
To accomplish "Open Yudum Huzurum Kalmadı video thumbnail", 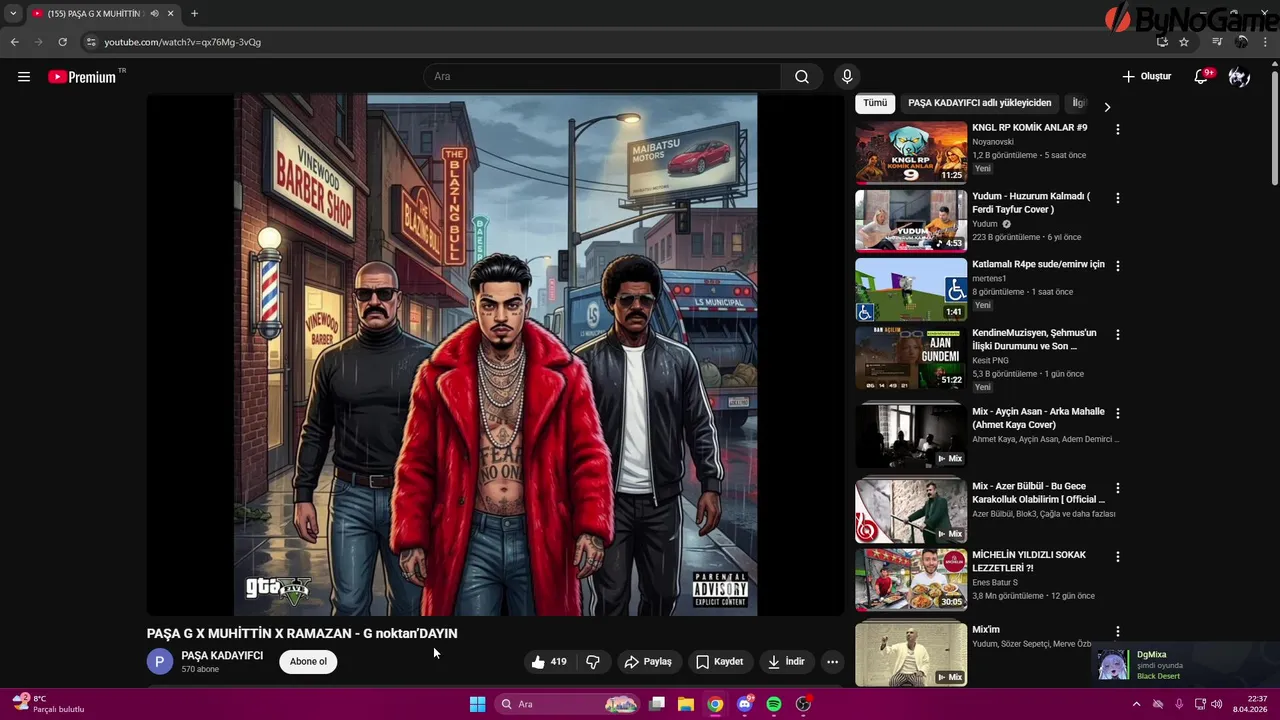I will [911, 221].
